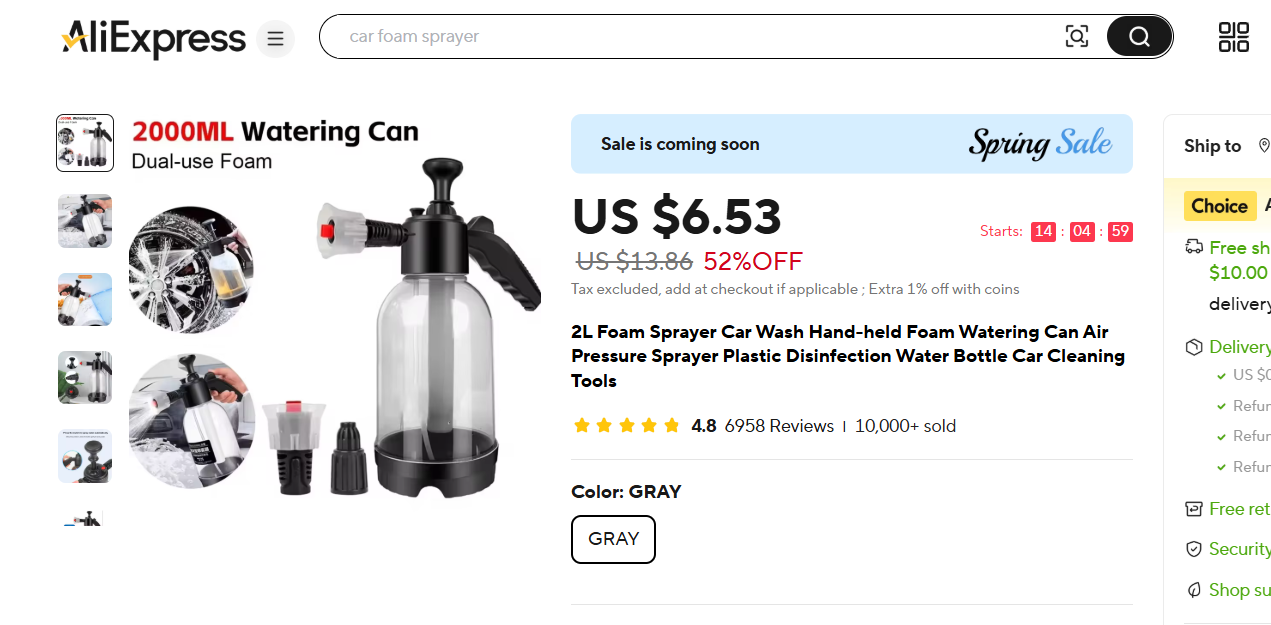Show the wheel foam washing thumbnail
This screenshot has height=625, width=1271.
point(85,221)
